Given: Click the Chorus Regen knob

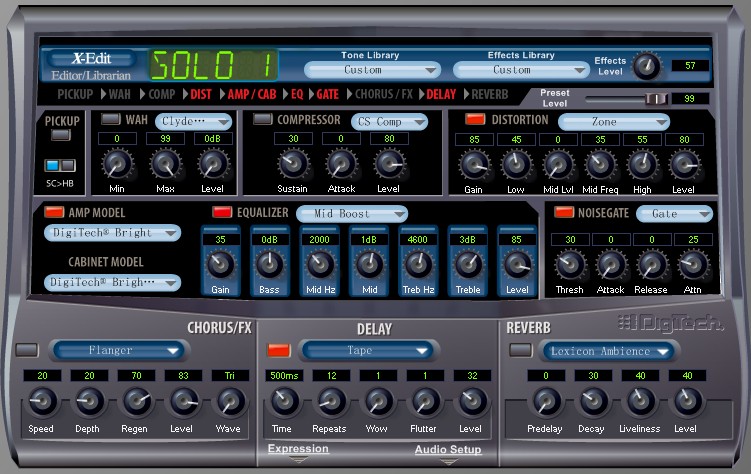Looking at the screenshot, I should pos(136,401).
